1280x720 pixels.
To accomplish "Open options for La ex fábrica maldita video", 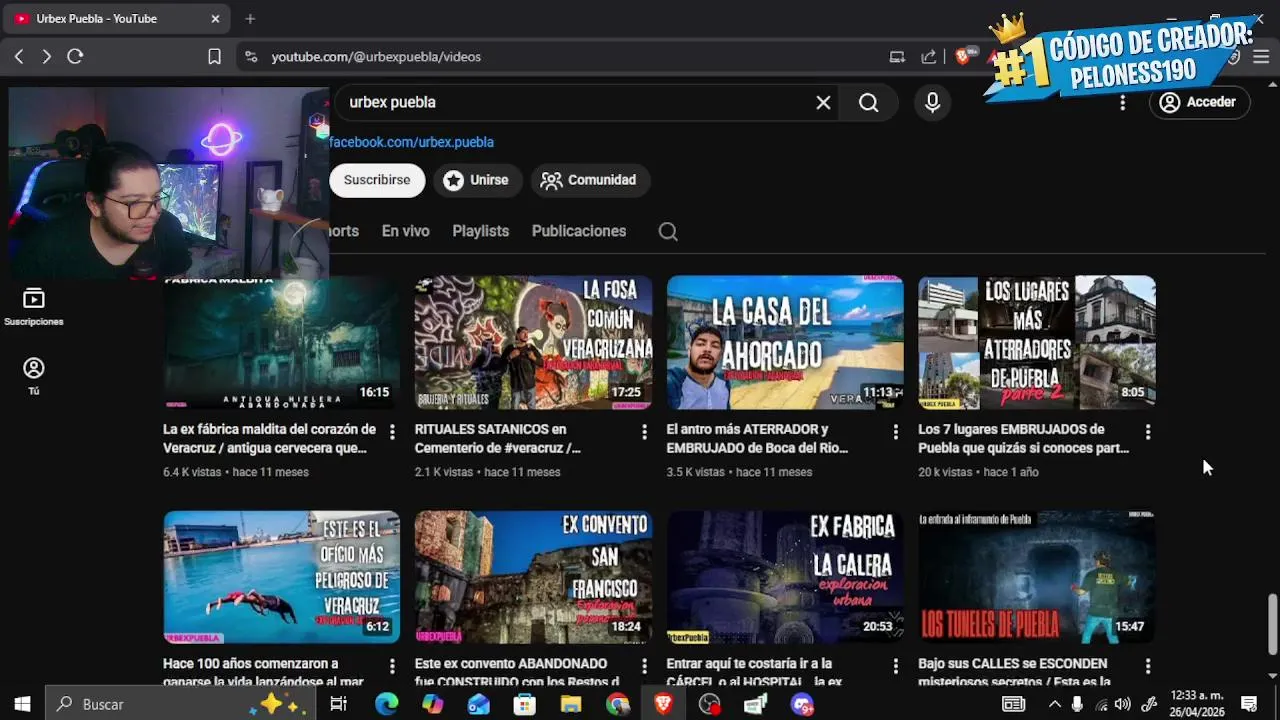I will click(392, 432).
